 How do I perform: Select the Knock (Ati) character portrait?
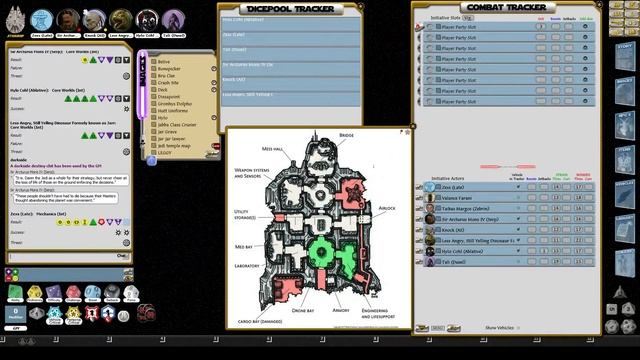(x=94, y=20)
